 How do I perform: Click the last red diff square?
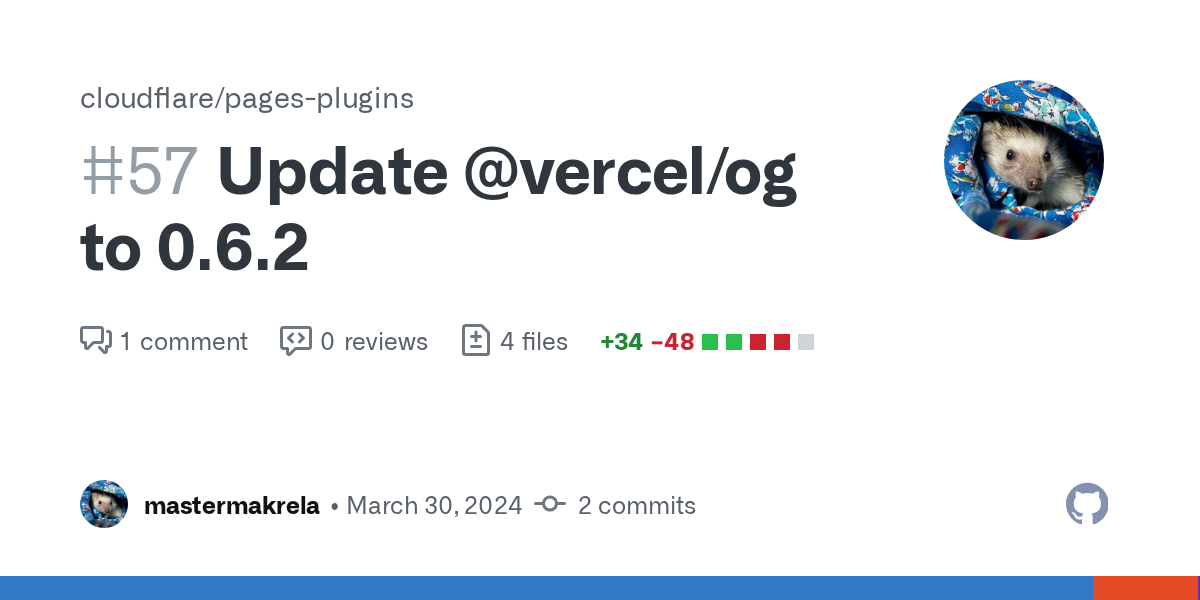coord(782,342)
